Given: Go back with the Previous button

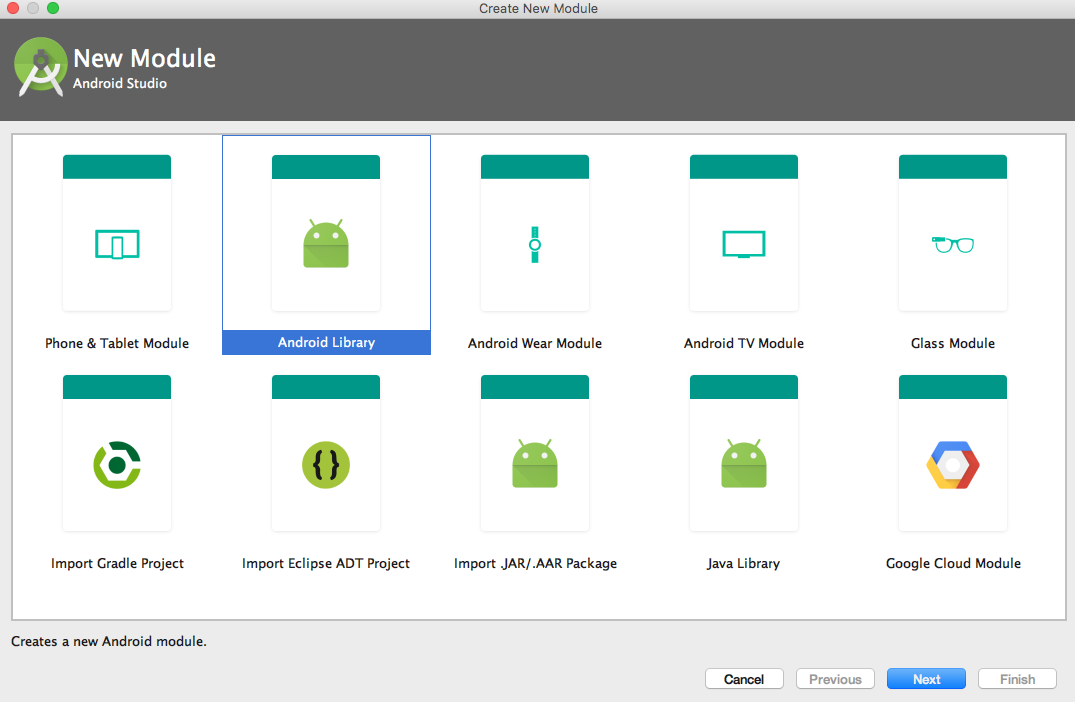Looking at the screenshot, I should pyautogui.click(x=835, y=679).
